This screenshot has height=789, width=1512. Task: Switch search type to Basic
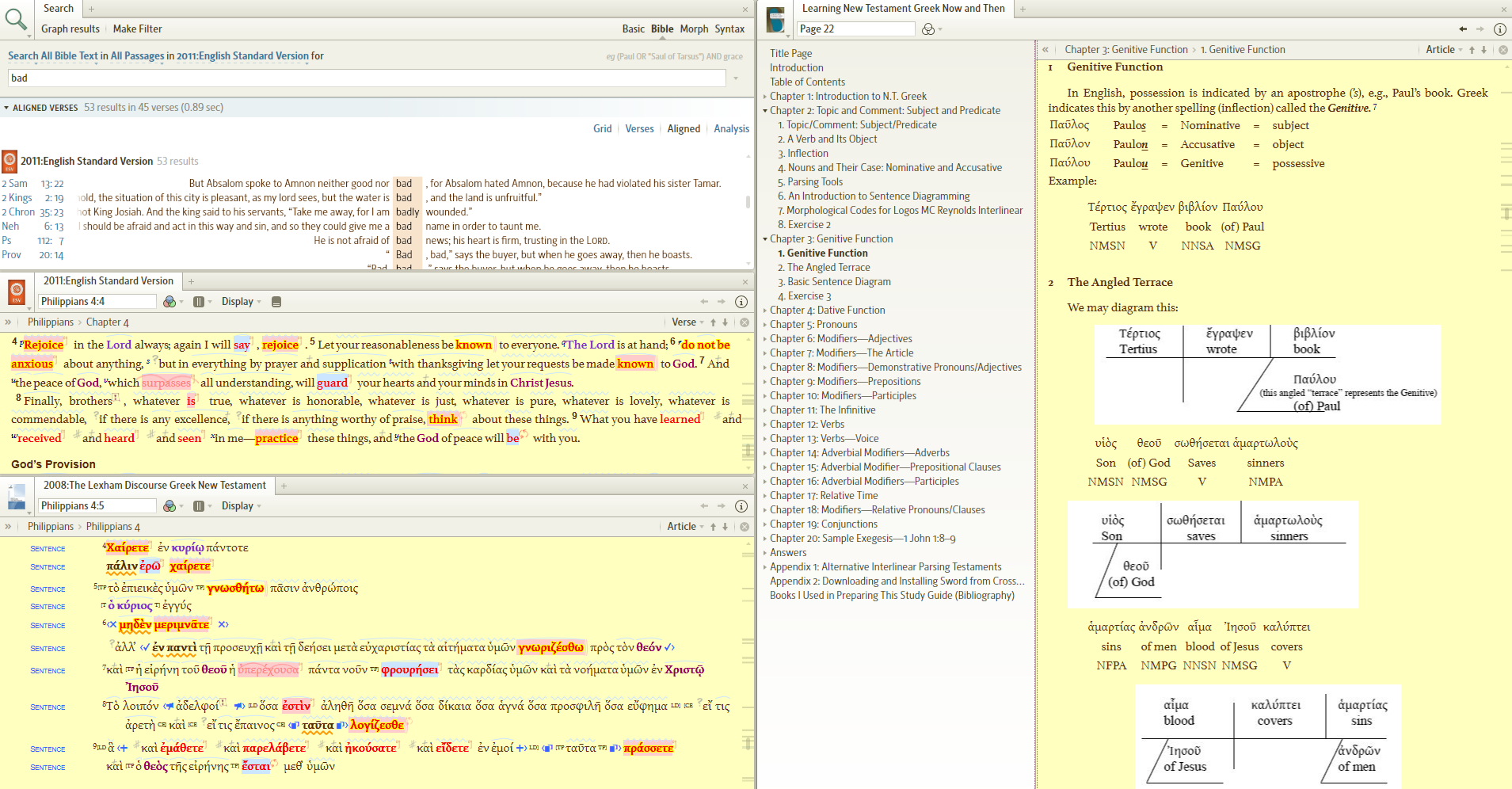coord(633,29)
